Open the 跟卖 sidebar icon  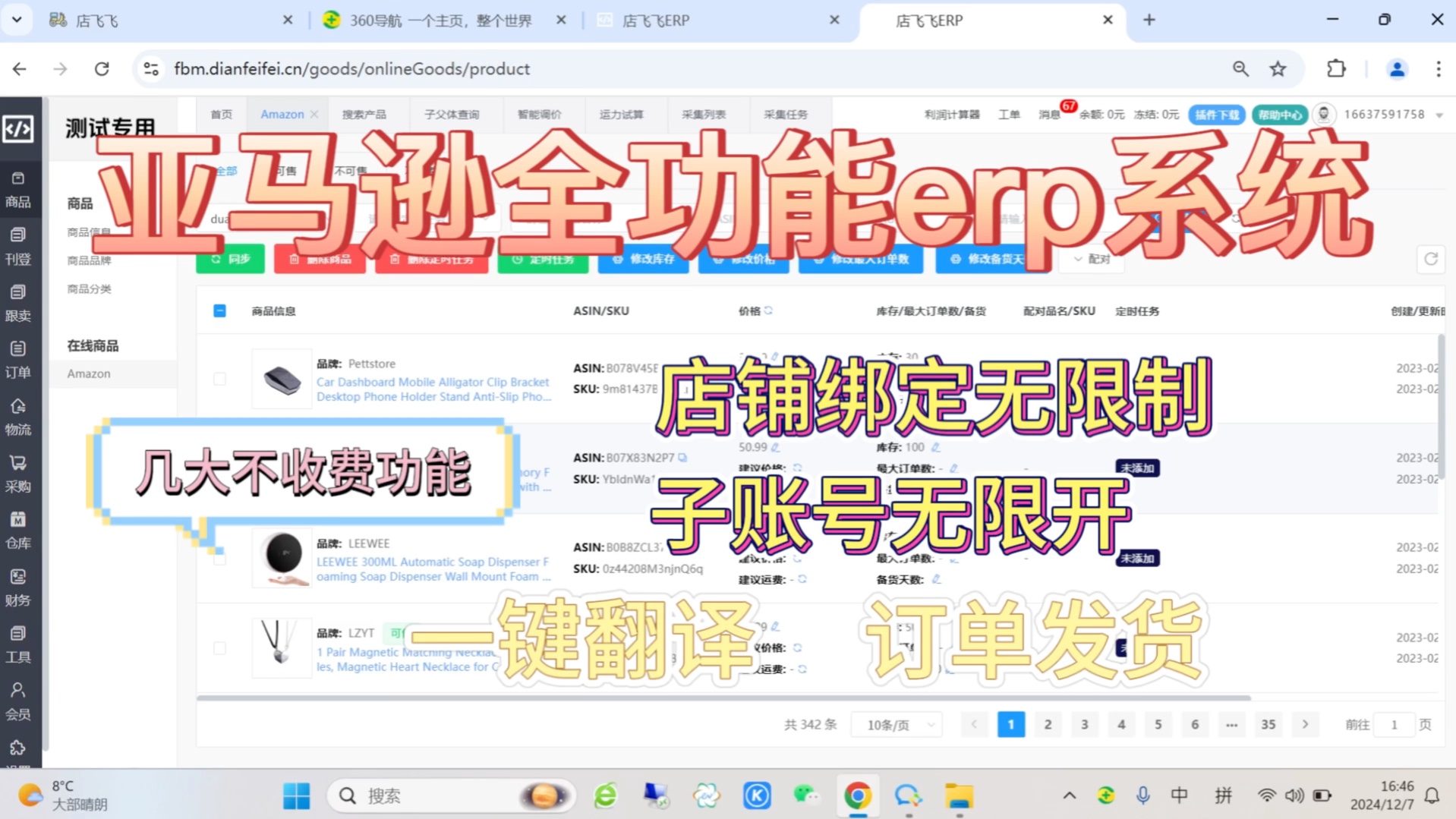(x=17, y=304)
